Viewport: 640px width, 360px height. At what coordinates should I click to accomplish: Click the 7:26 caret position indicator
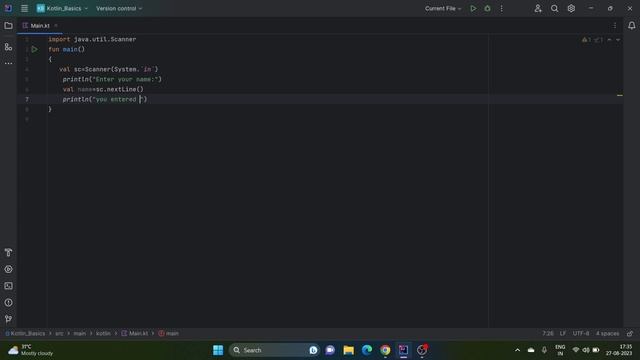[x=548, y=333]
